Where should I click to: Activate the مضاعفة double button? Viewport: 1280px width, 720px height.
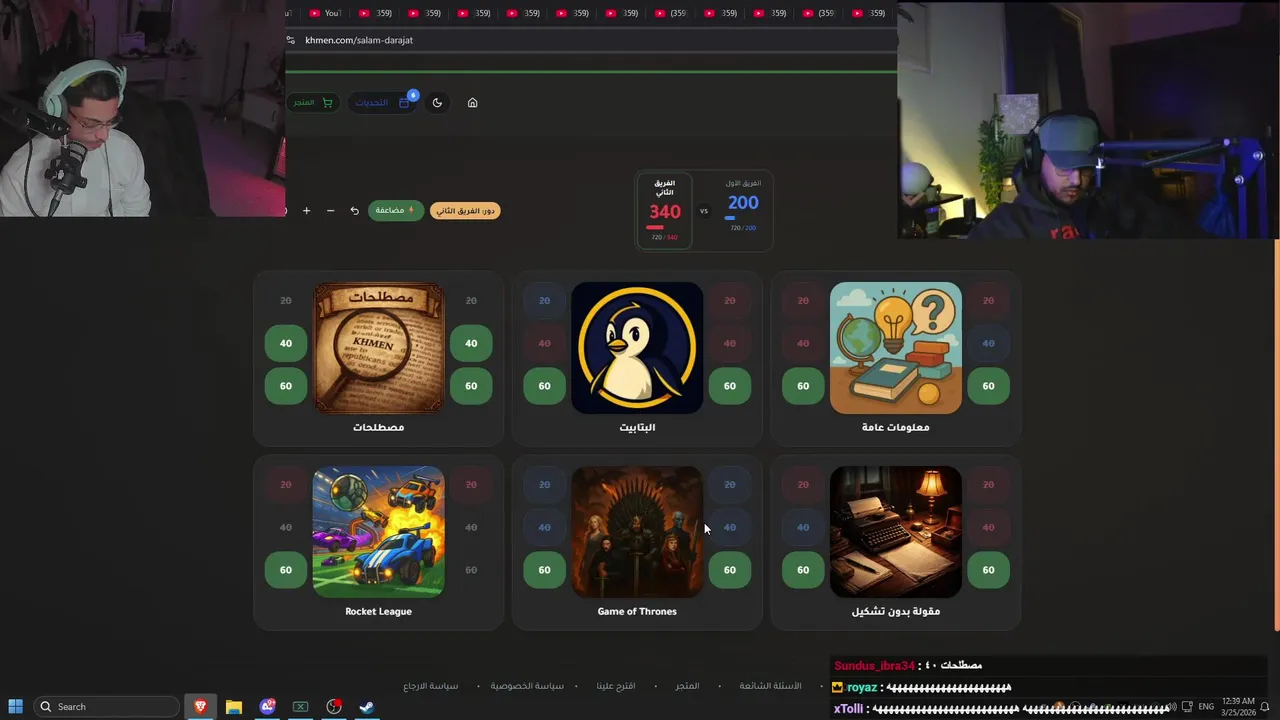396,210
